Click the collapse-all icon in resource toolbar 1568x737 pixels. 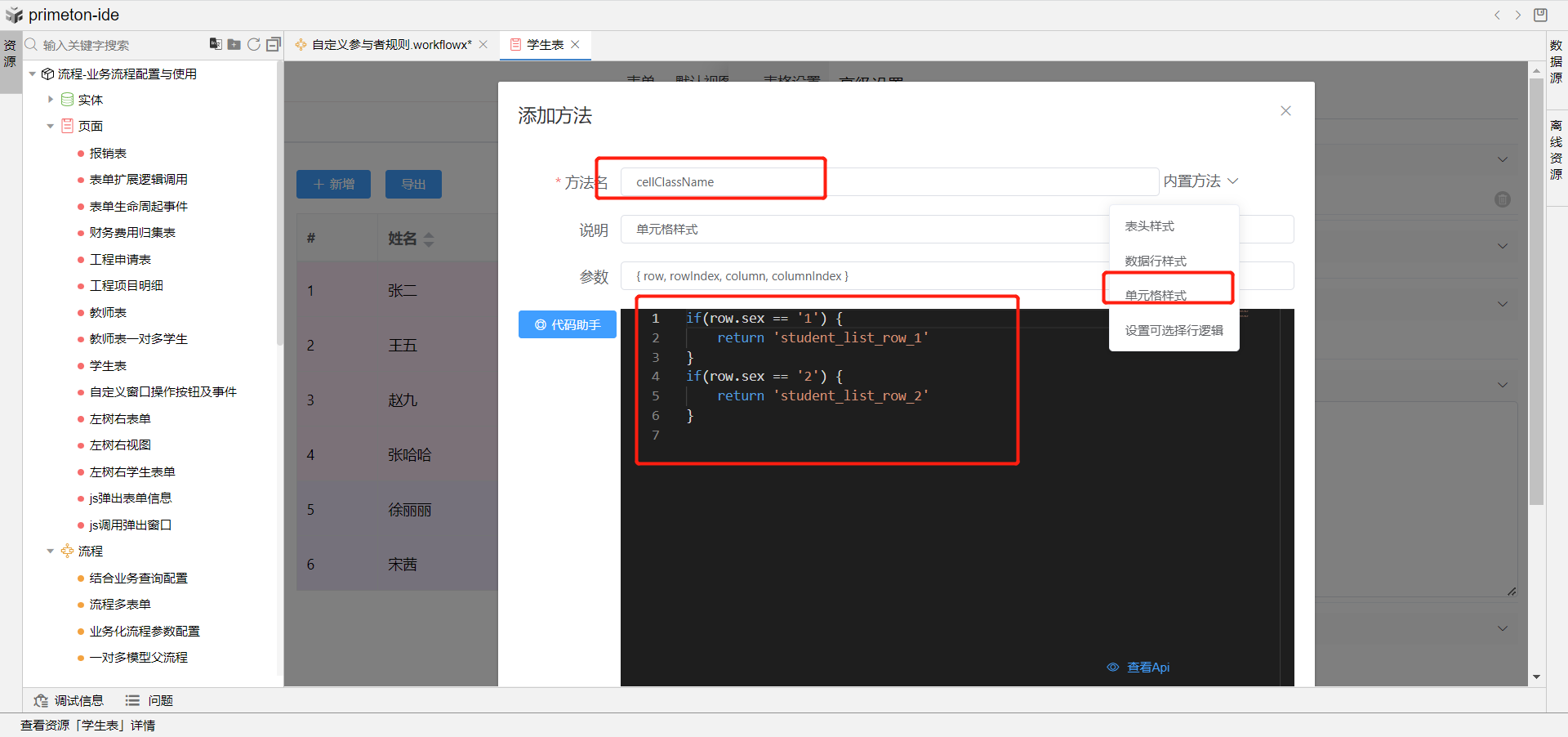coord(274,44)
